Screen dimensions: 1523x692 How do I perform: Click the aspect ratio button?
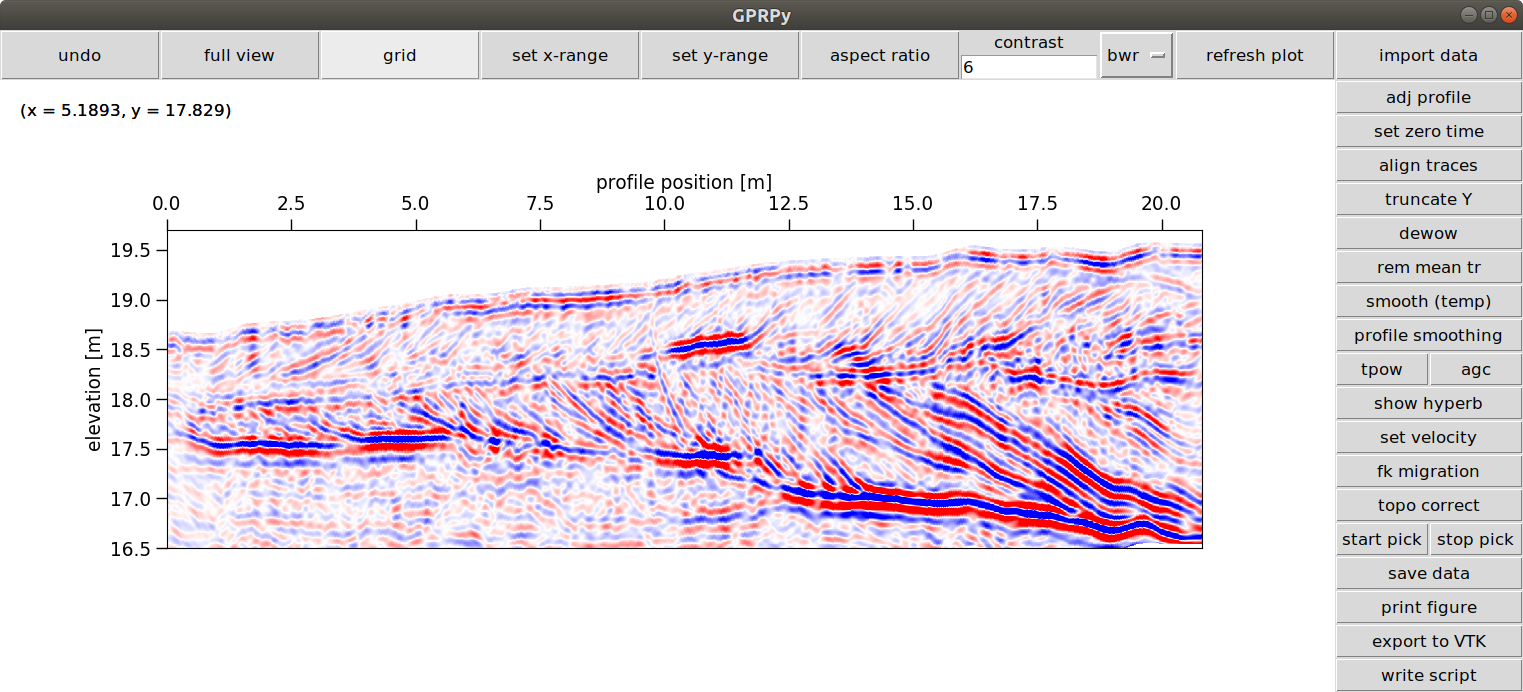[x=880, y=55]
